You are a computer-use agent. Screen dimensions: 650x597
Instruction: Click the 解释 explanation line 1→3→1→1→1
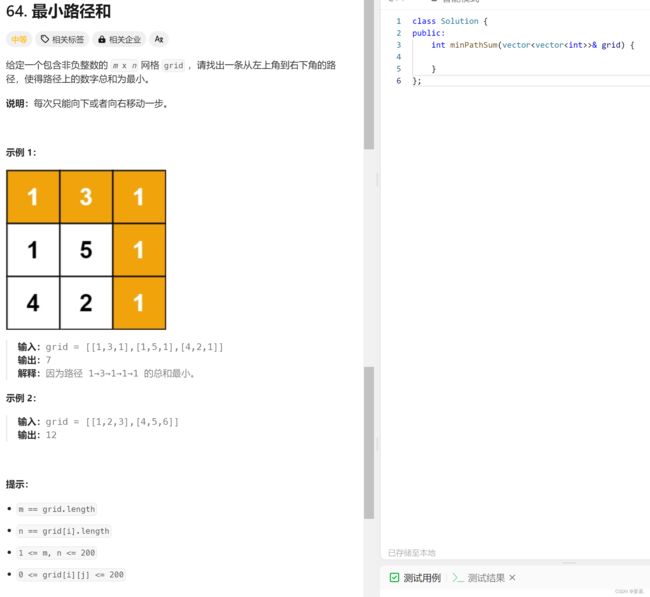click(106, 374)
